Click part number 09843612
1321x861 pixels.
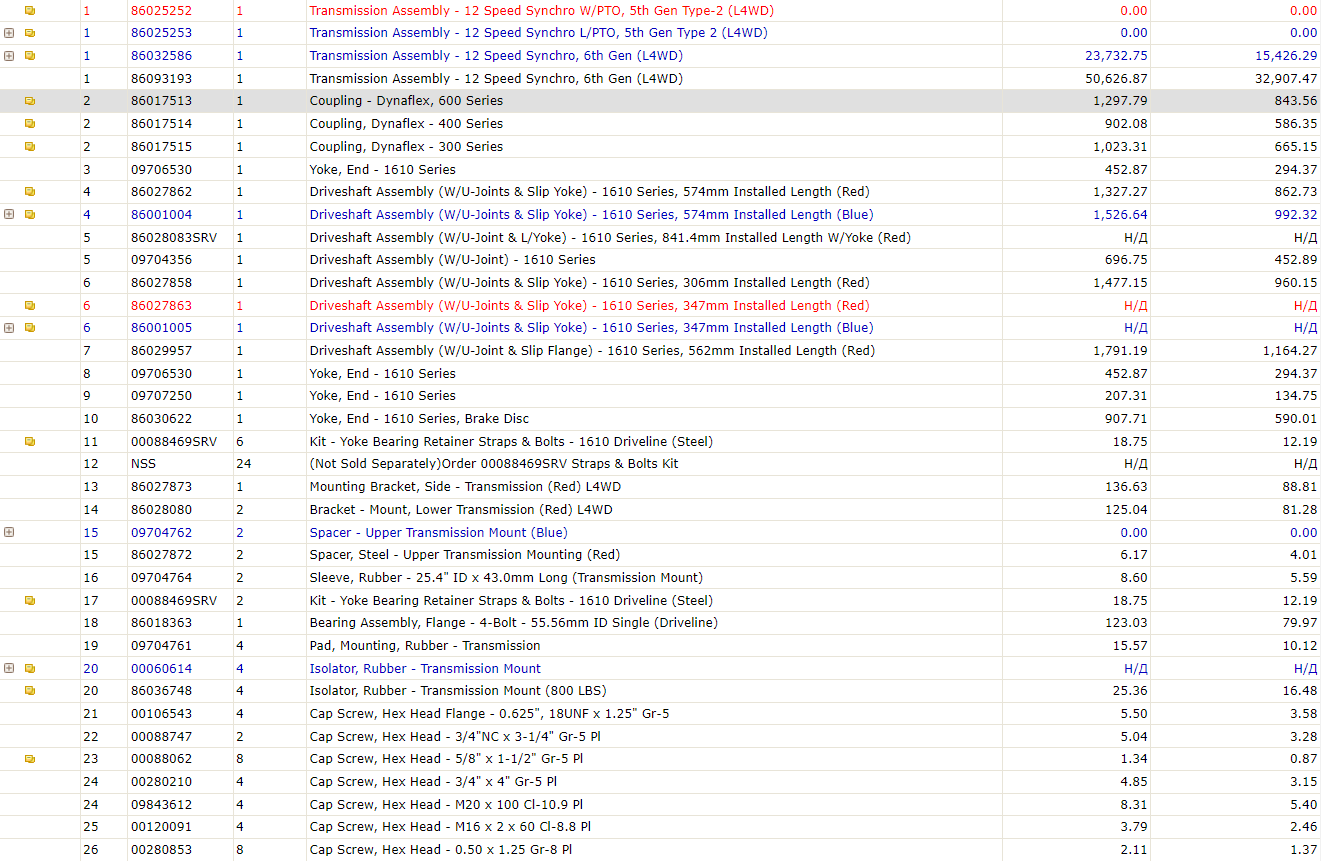coord(161,805)
